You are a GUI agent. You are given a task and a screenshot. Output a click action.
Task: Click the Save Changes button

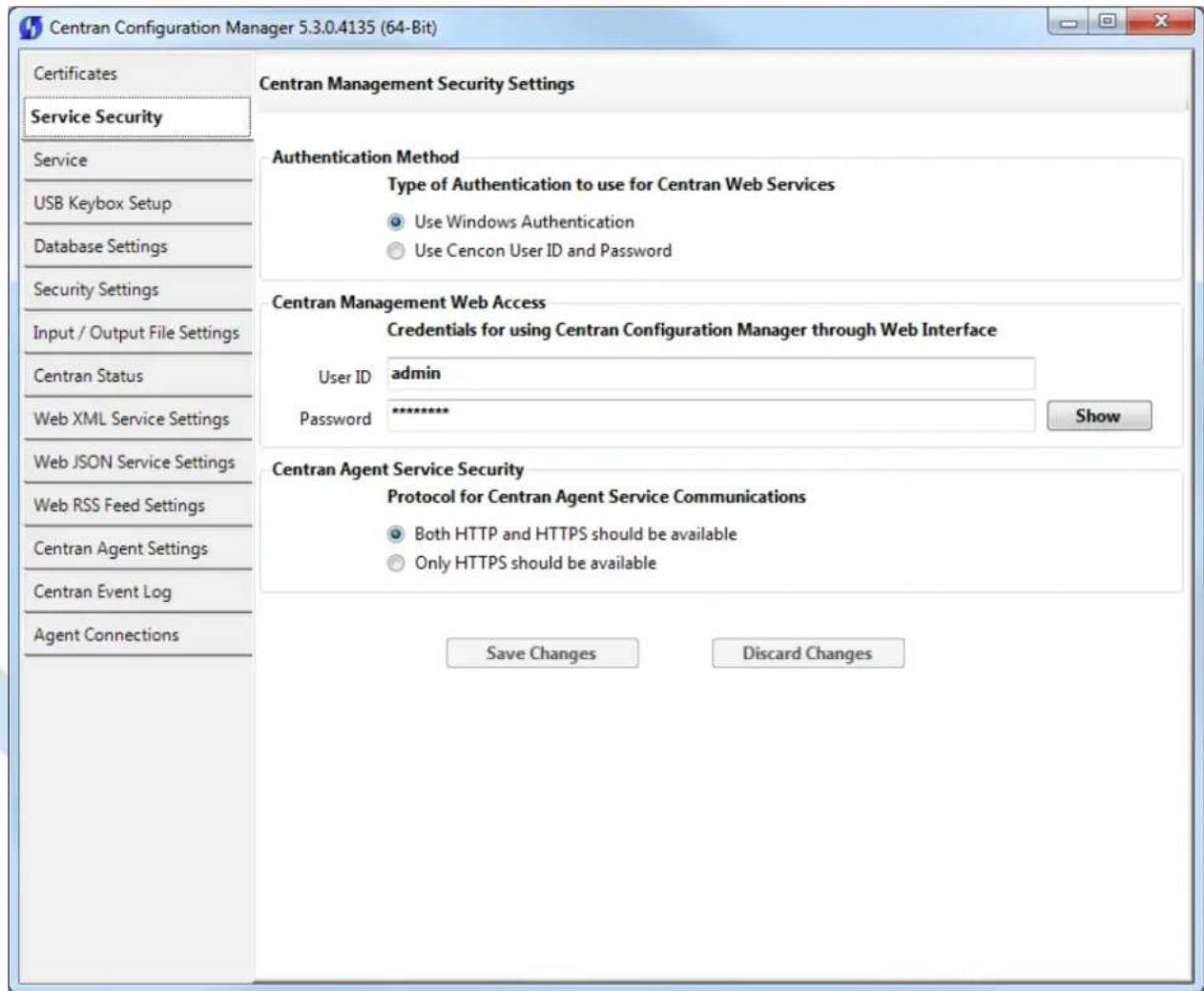pos(542,653)
